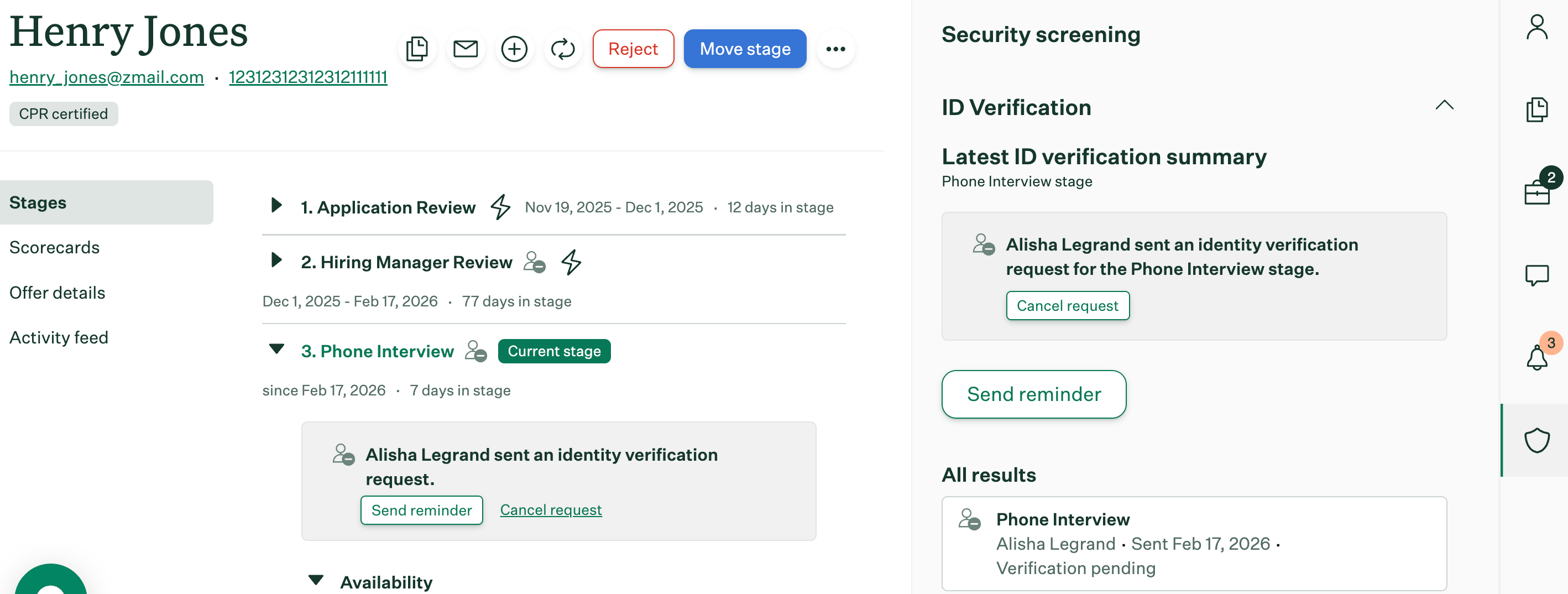Switch to the Scorecards section
This screenshot has height=594, width=1568.
tap(54, 247)
